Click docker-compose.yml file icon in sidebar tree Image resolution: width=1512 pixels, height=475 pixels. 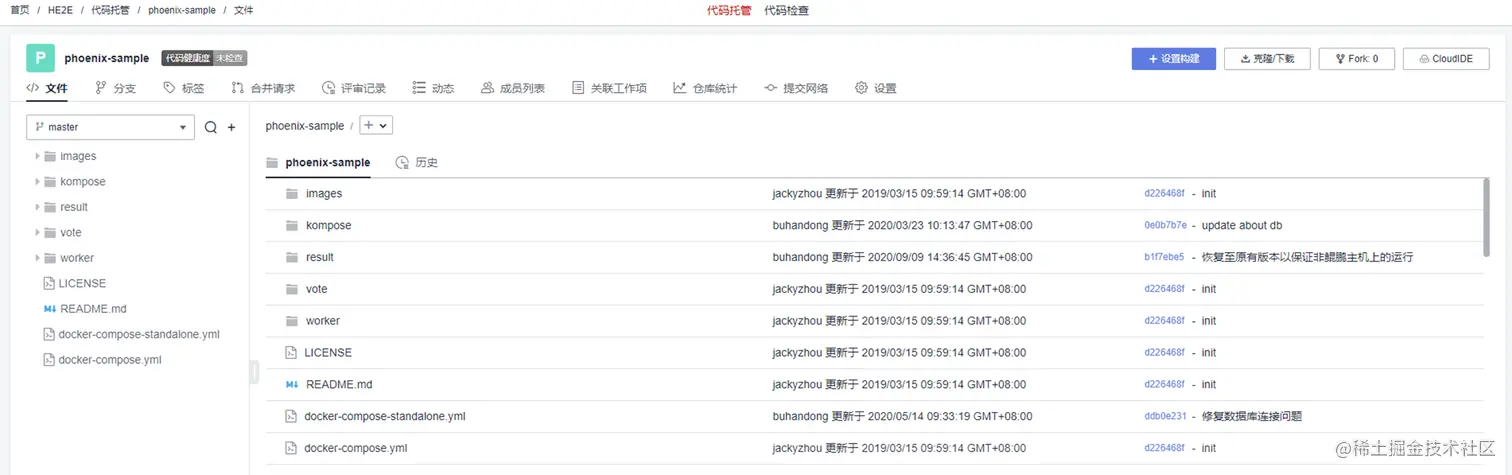(48, 360)
